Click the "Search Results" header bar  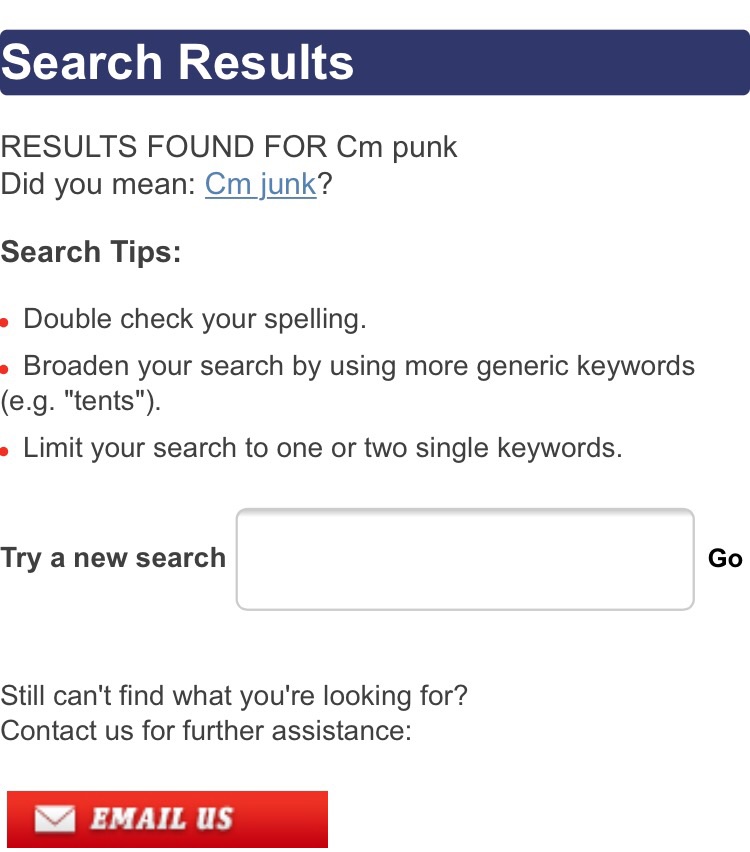[x=375, y=62]
